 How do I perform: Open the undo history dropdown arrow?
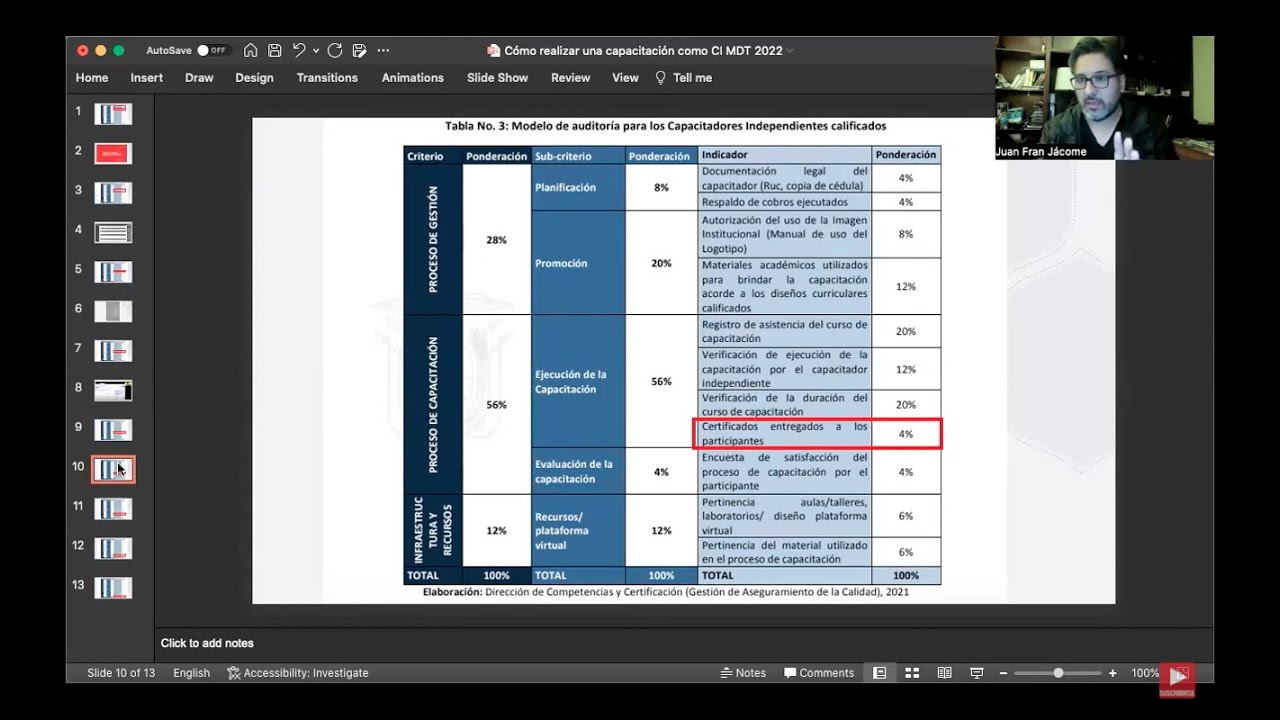[x=316, y=50]
